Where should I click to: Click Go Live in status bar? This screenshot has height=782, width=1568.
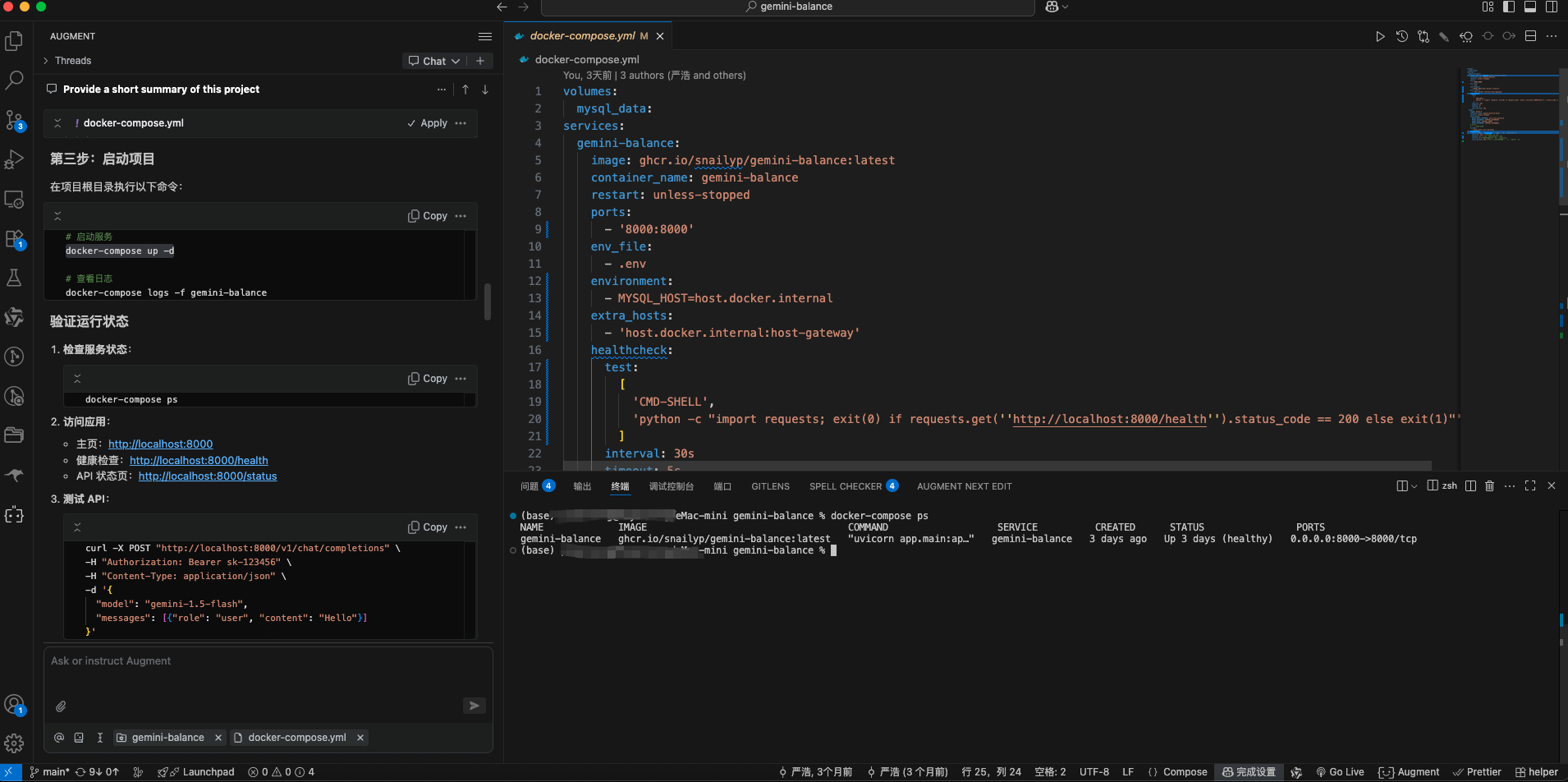[1340, 772]
